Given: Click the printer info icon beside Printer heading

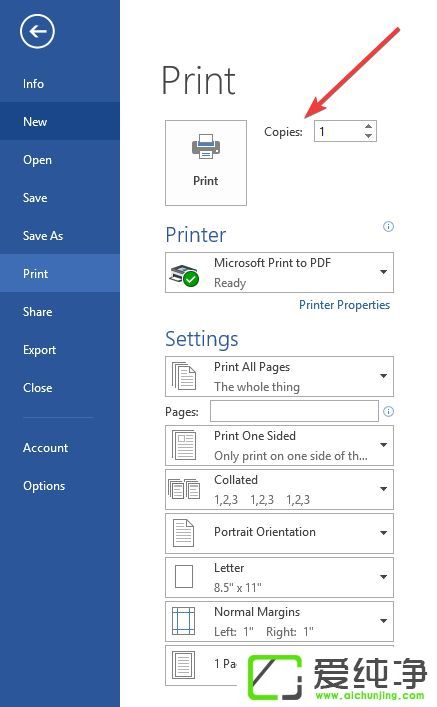Looking at the screenshot, I should click(x=388, y=226).
